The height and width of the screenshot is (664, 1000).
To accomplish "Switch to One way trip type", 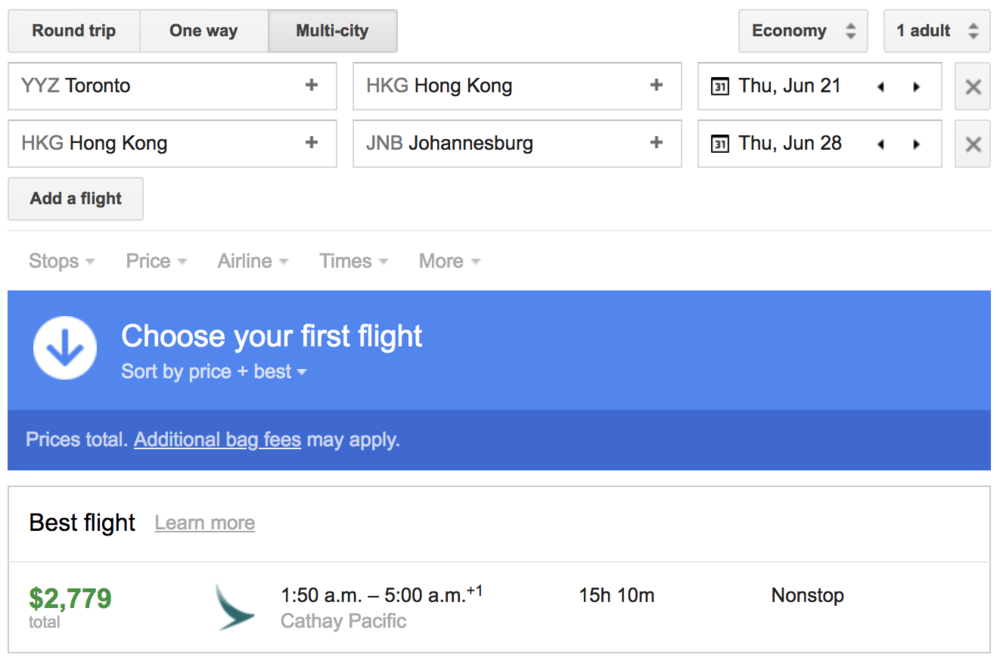I will point(204,31).
